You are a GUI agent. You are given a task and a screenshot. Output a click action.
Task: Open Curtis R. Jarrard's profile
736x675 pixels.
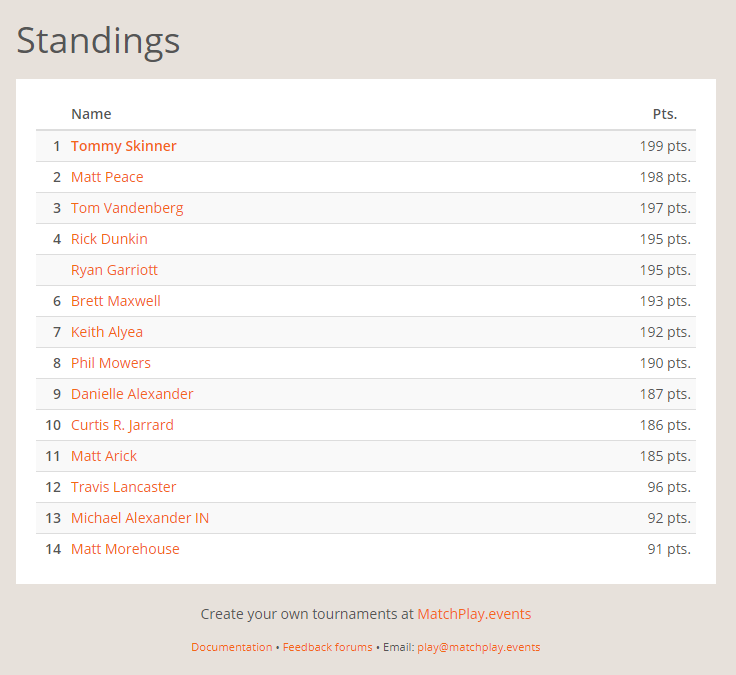(x=122, y=425)
